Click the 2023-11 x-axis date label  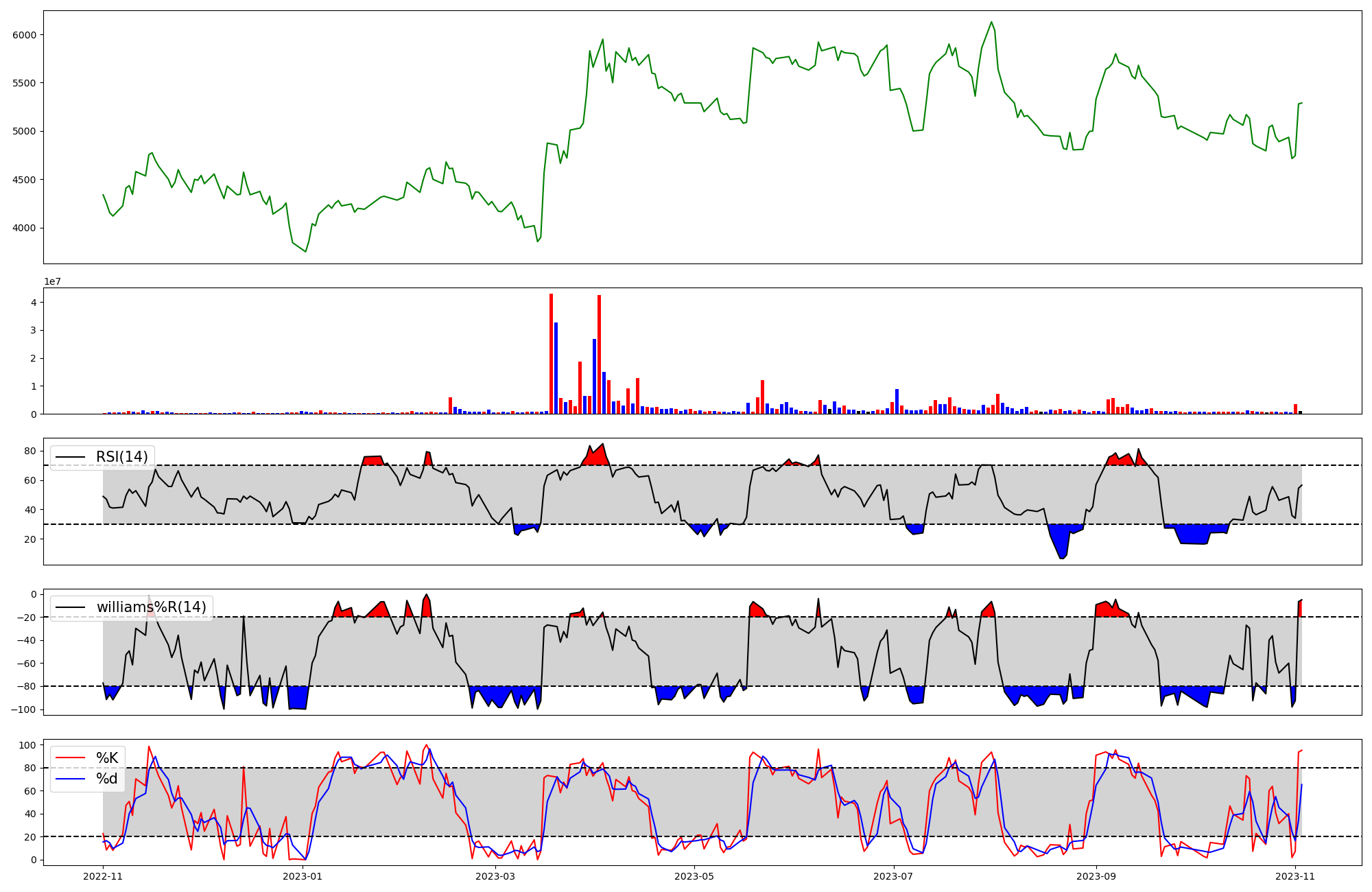pyautogui.click(x=1295, y=876)
